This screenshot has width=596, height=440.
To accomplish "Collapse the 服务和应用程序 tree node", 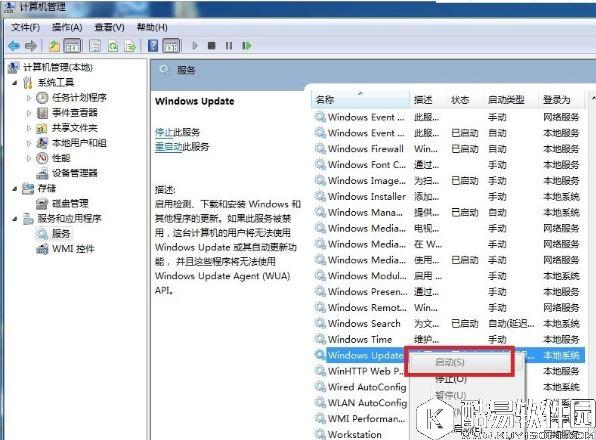I will 14,218.
